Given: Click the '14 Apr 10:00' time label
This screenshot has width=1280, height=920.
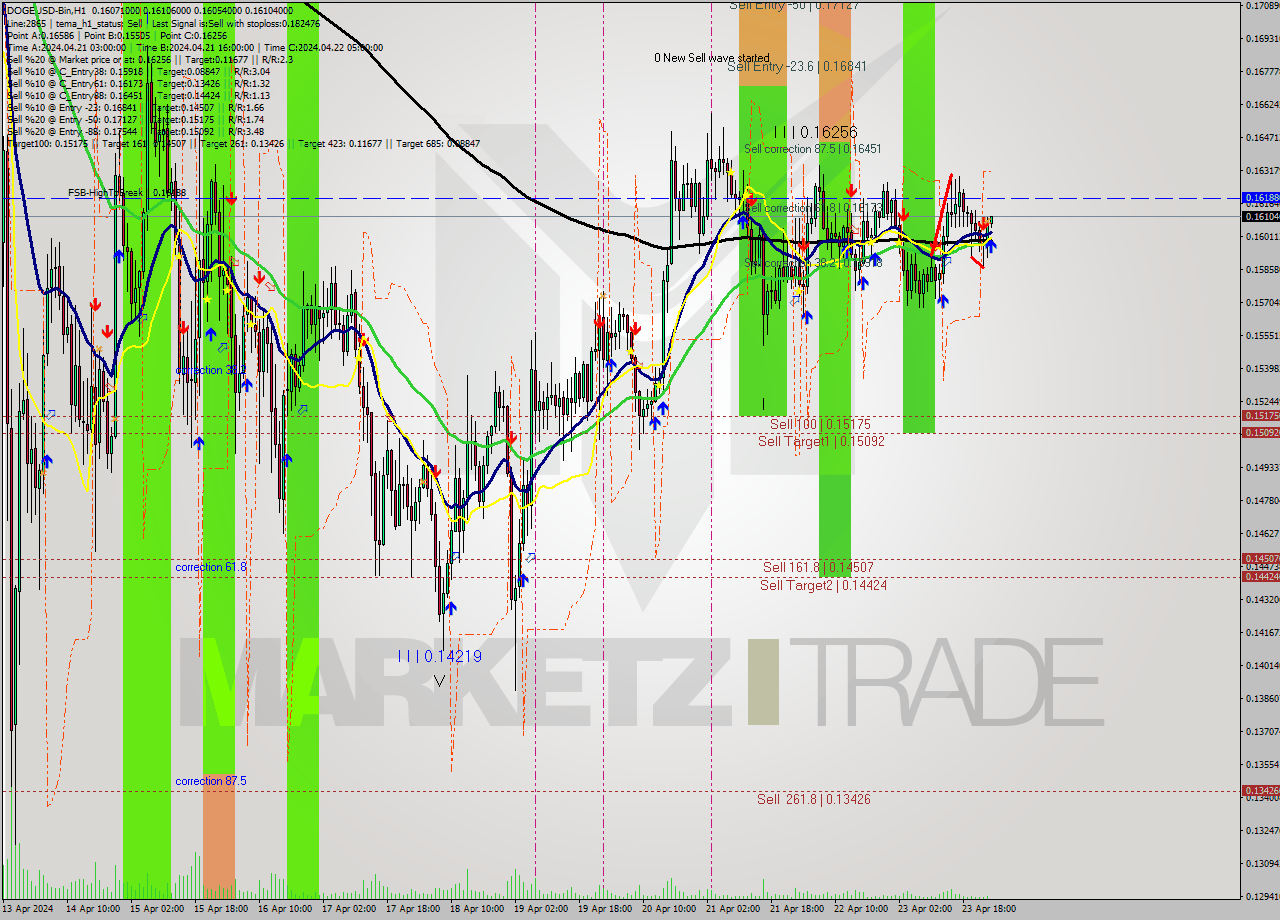Looking at the screenshot, I should tap(93, 909).
